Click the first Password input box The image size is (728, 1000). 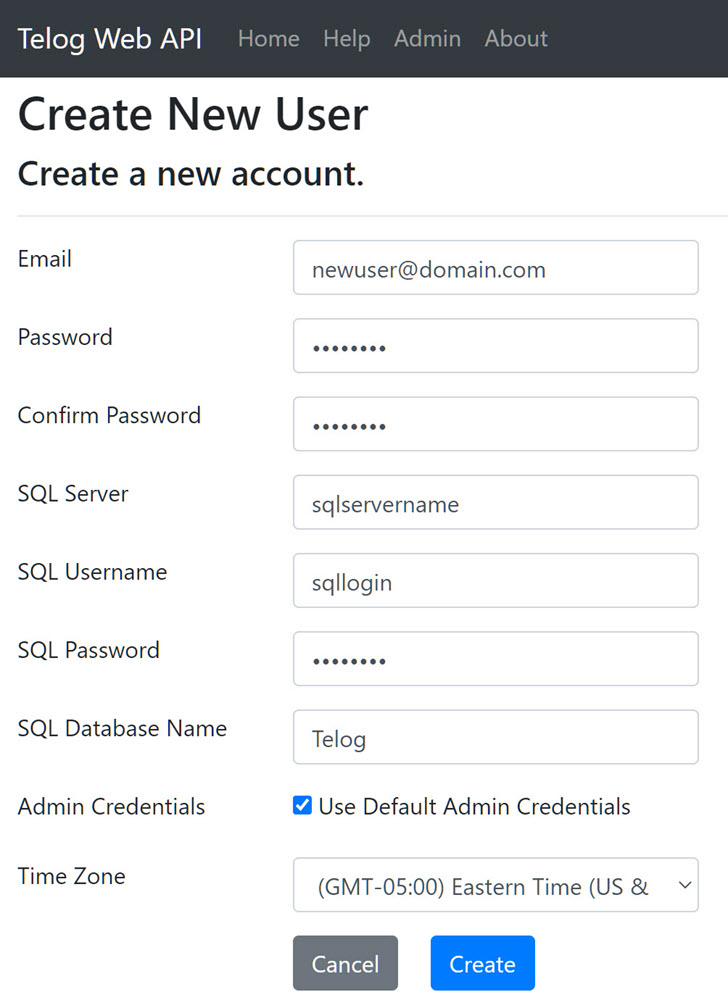[x=495, y=346]
